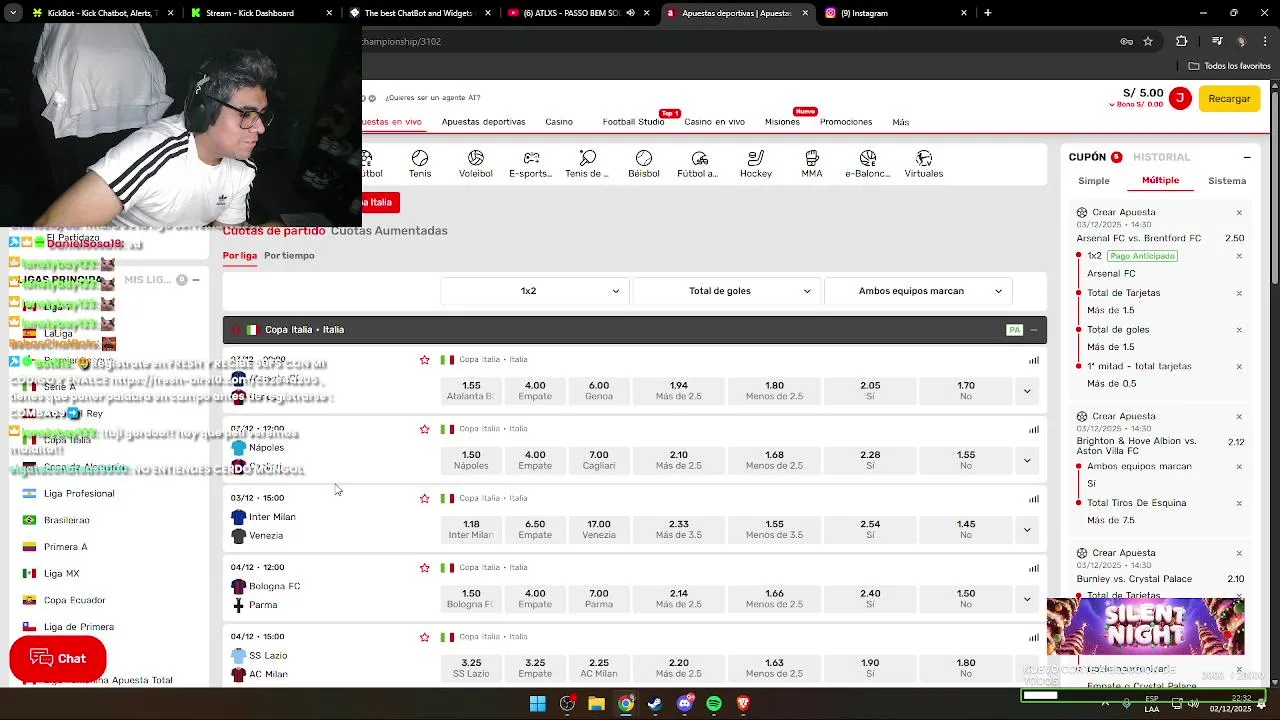Open statistics icon for Bologna FC match
1280x720 pixels.
pos(1034,568)
